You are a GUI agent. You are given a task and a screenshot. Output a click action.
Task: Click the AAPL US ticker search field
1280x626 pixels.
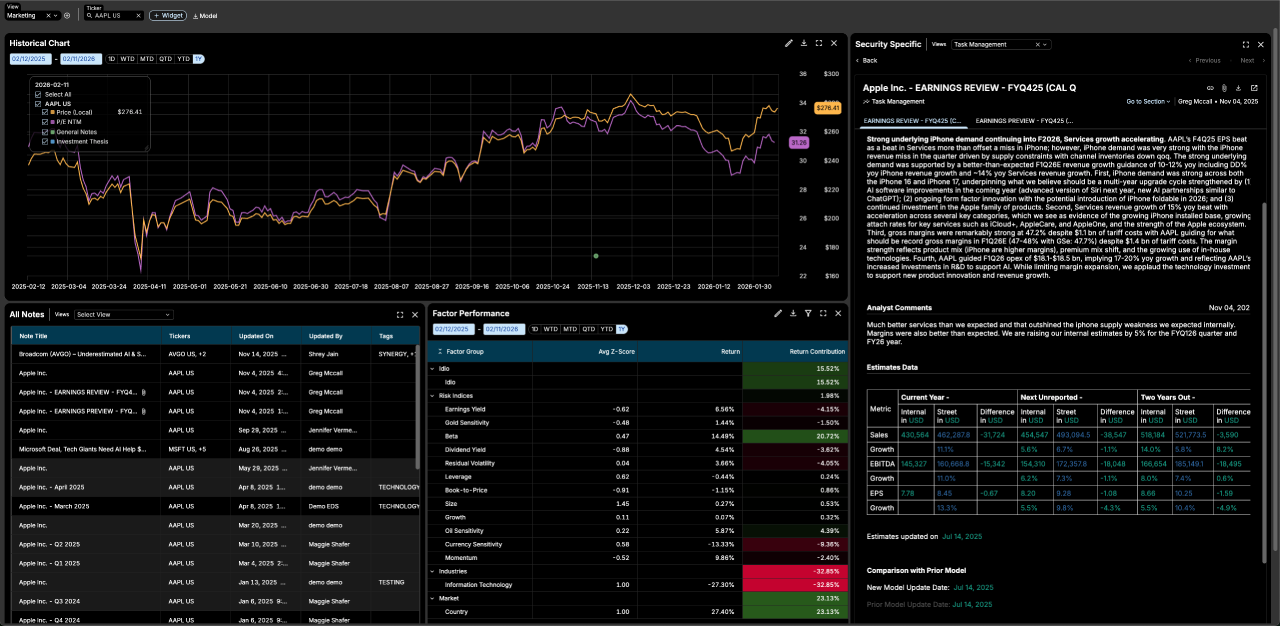point(112,16)
